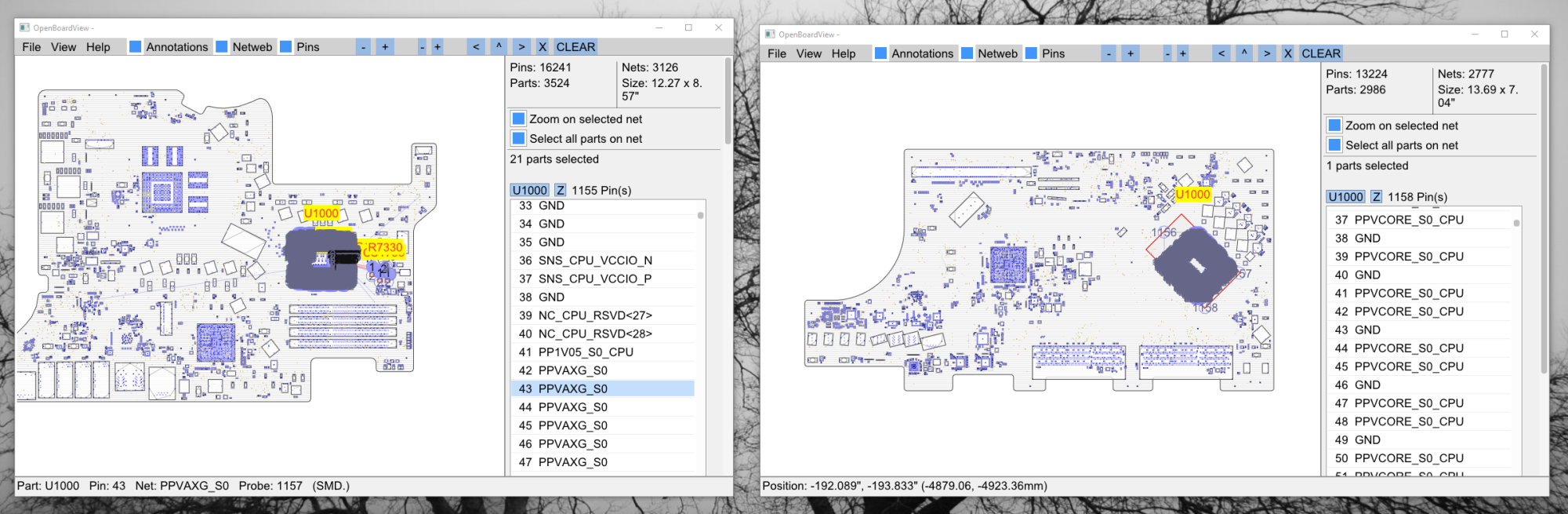The width and height of the screenshot is (1568, 514).
Task: Click the leftmost '+' toolbar button in left window
Action: coord(385,47)
